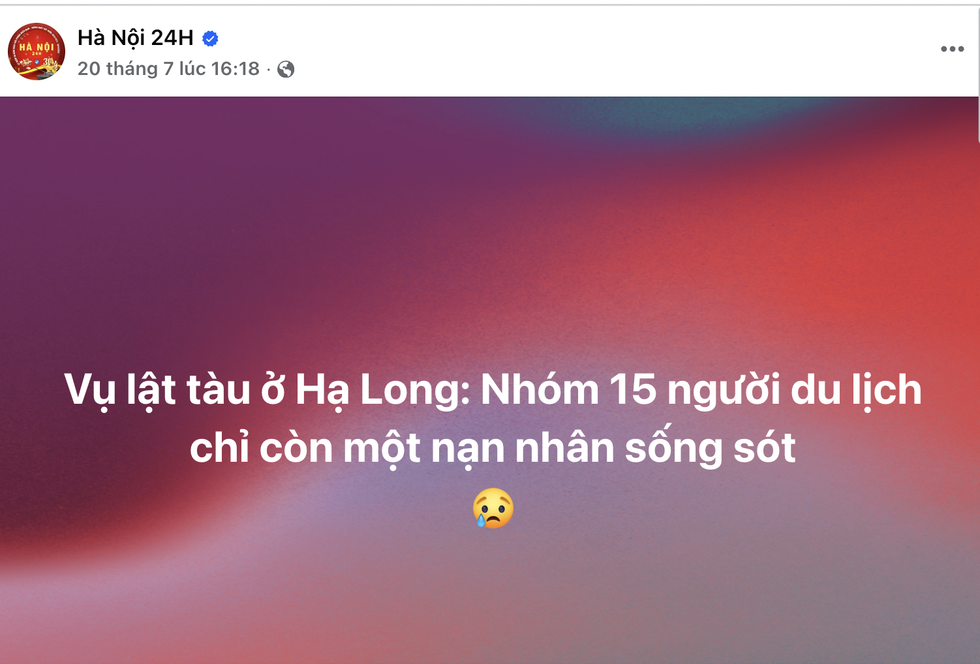
Task: Click the headline line starting with Vụ lật tàu
Action: 493,391
